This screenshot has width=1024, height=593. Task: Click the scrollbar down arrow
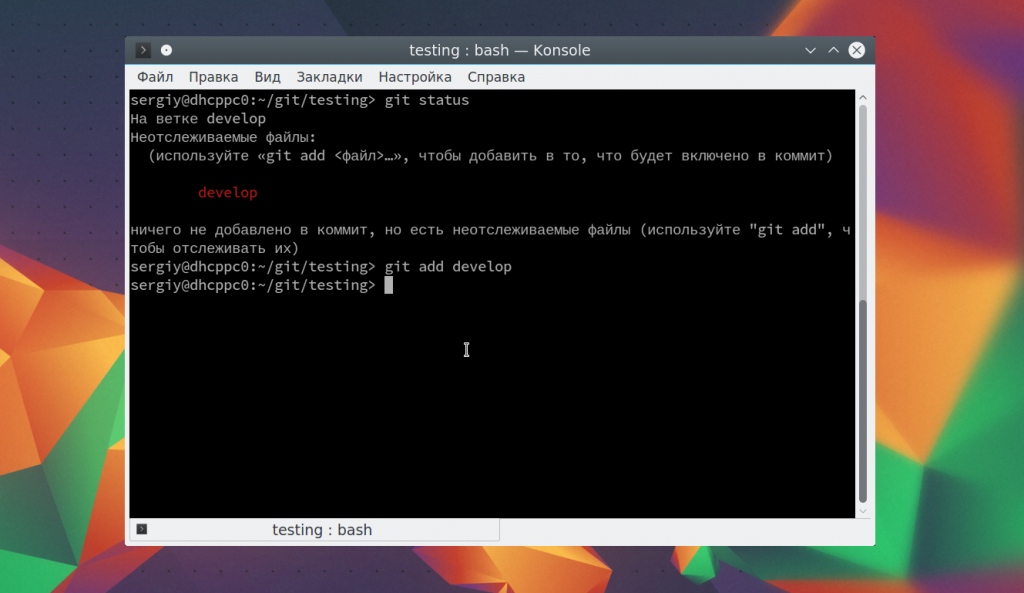click(864, 511)
